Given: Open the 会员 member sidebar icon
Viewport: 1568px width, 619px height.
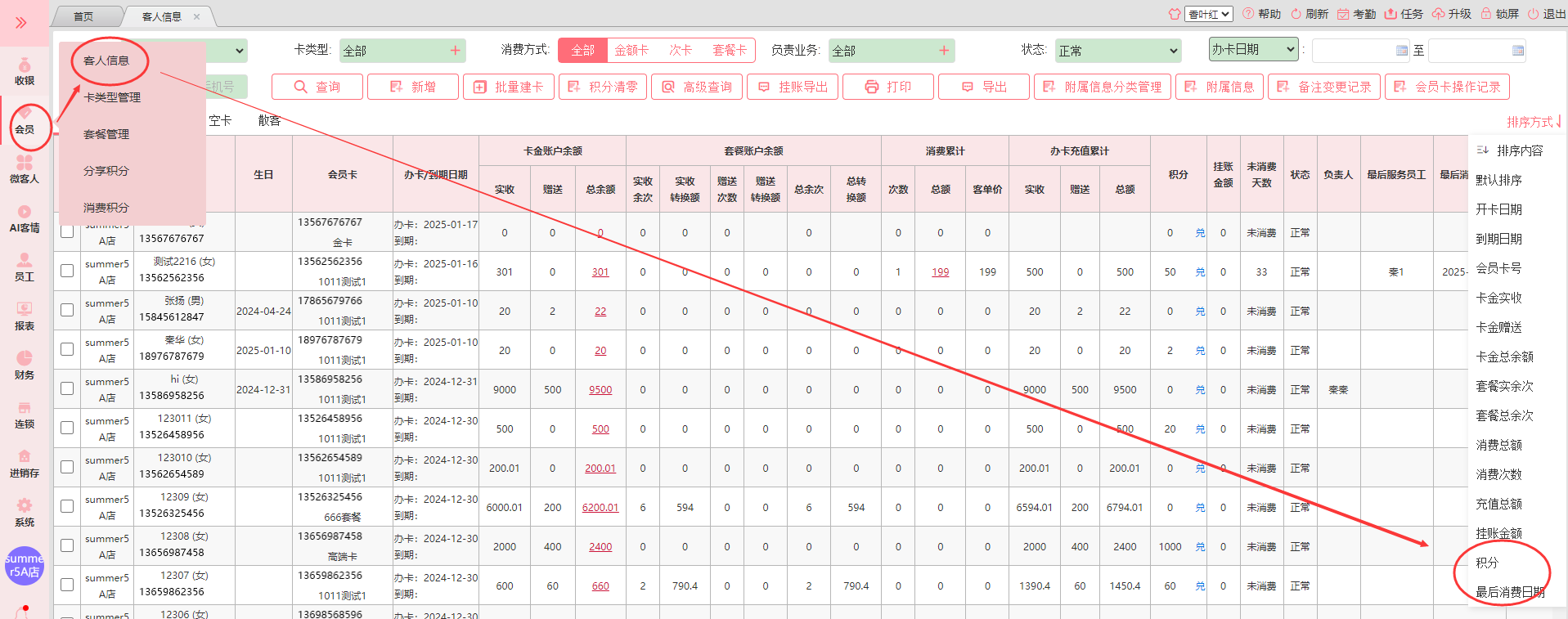Looking at the screenshot, I should (25, 121).
